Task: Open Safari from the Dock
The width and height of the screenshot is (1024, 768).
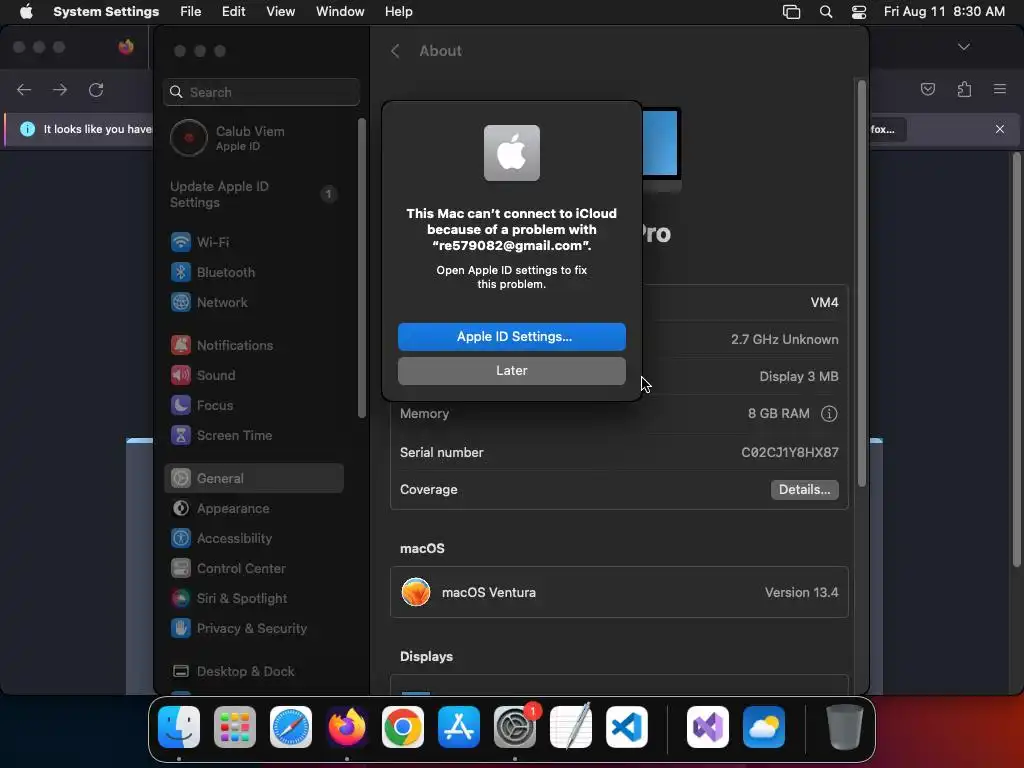Action: click(291, 727)
